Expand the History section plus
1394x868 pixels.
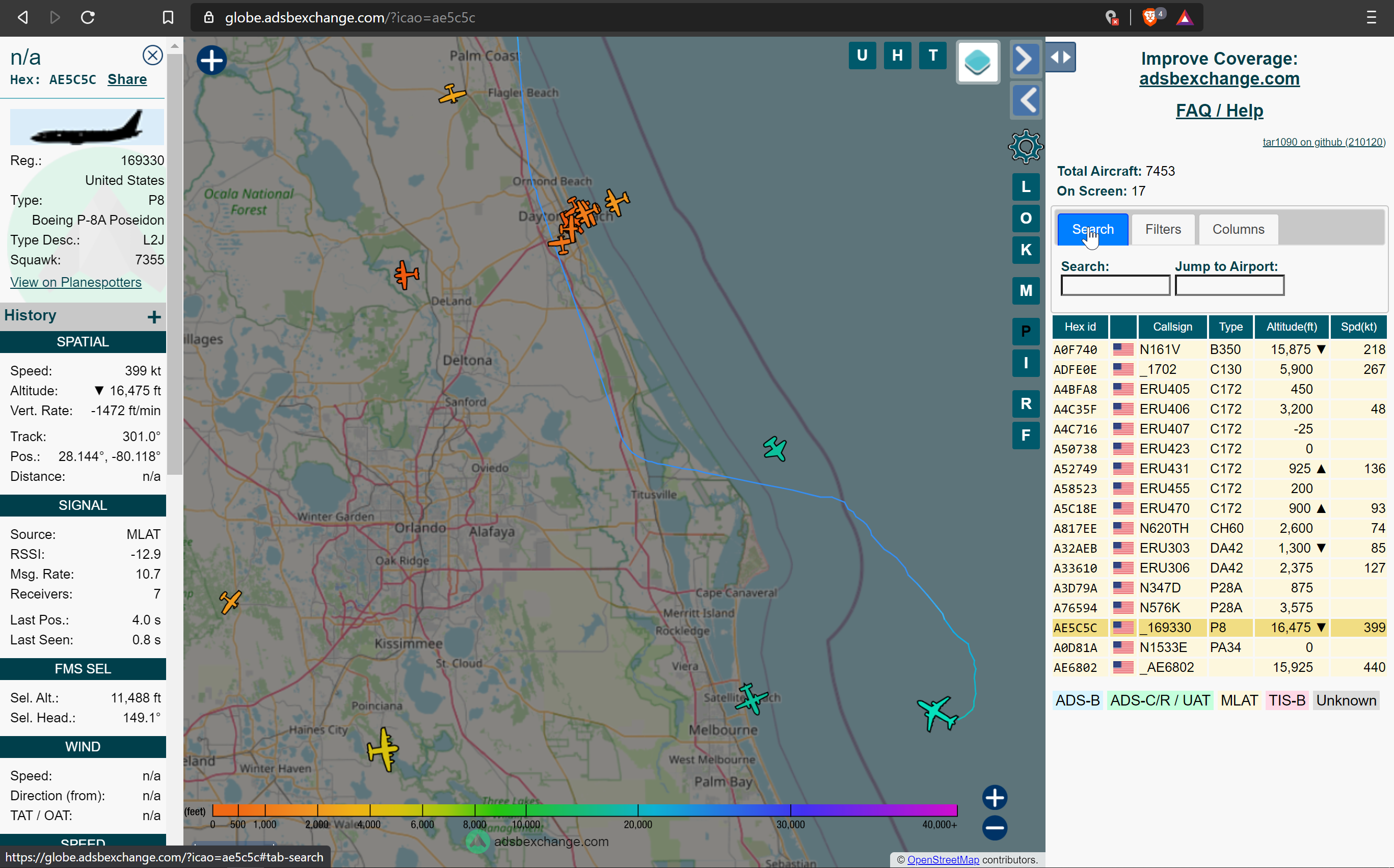tap(154, 317)
